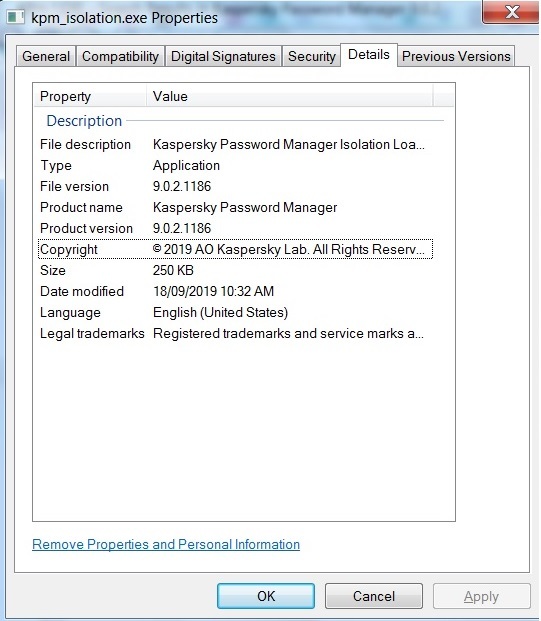
Task: Confirm with the OK button
Action: (x=266, y=596)
